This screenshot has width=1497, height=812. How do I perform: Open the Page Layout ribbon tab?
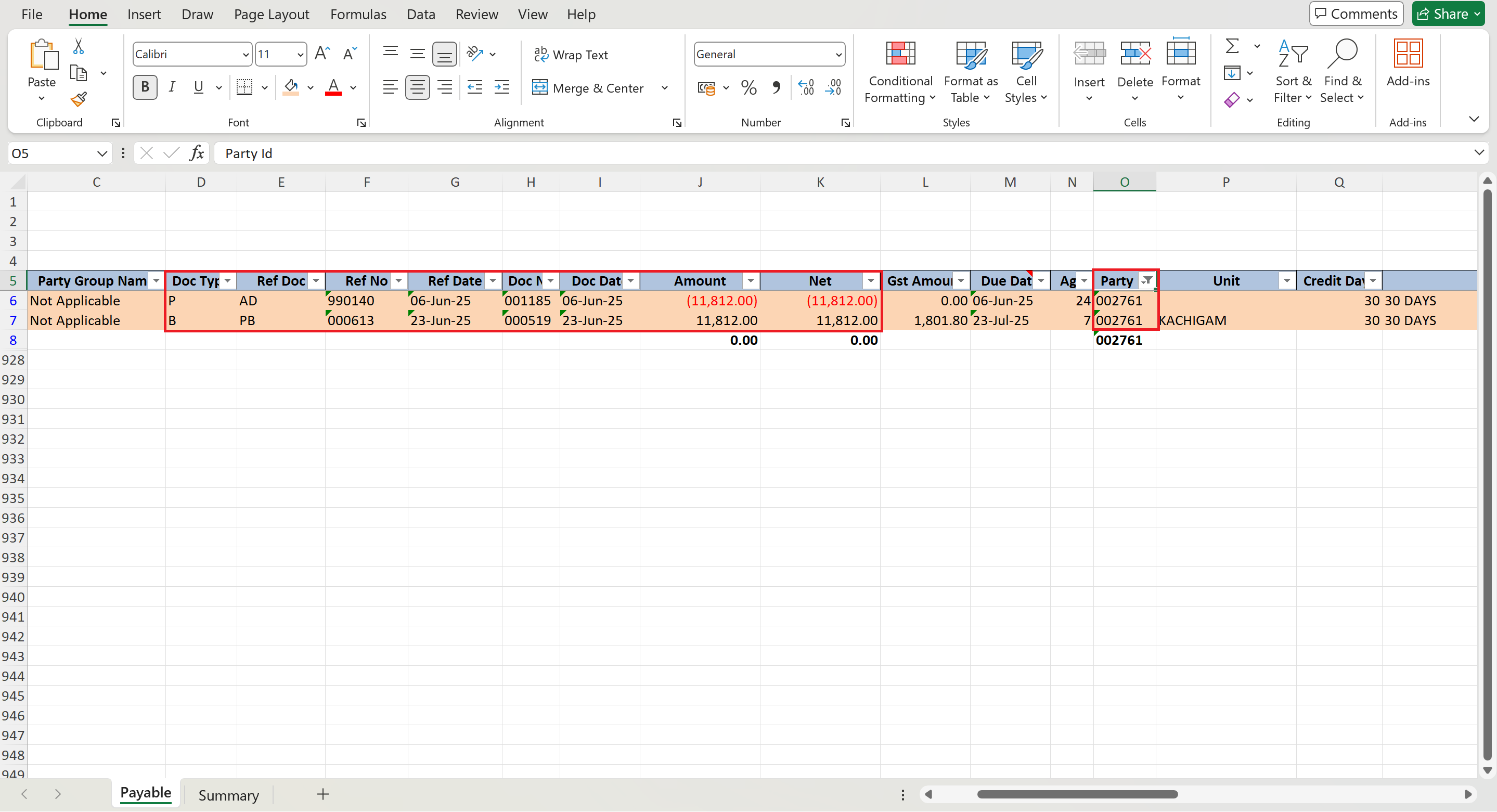point(272,15)
